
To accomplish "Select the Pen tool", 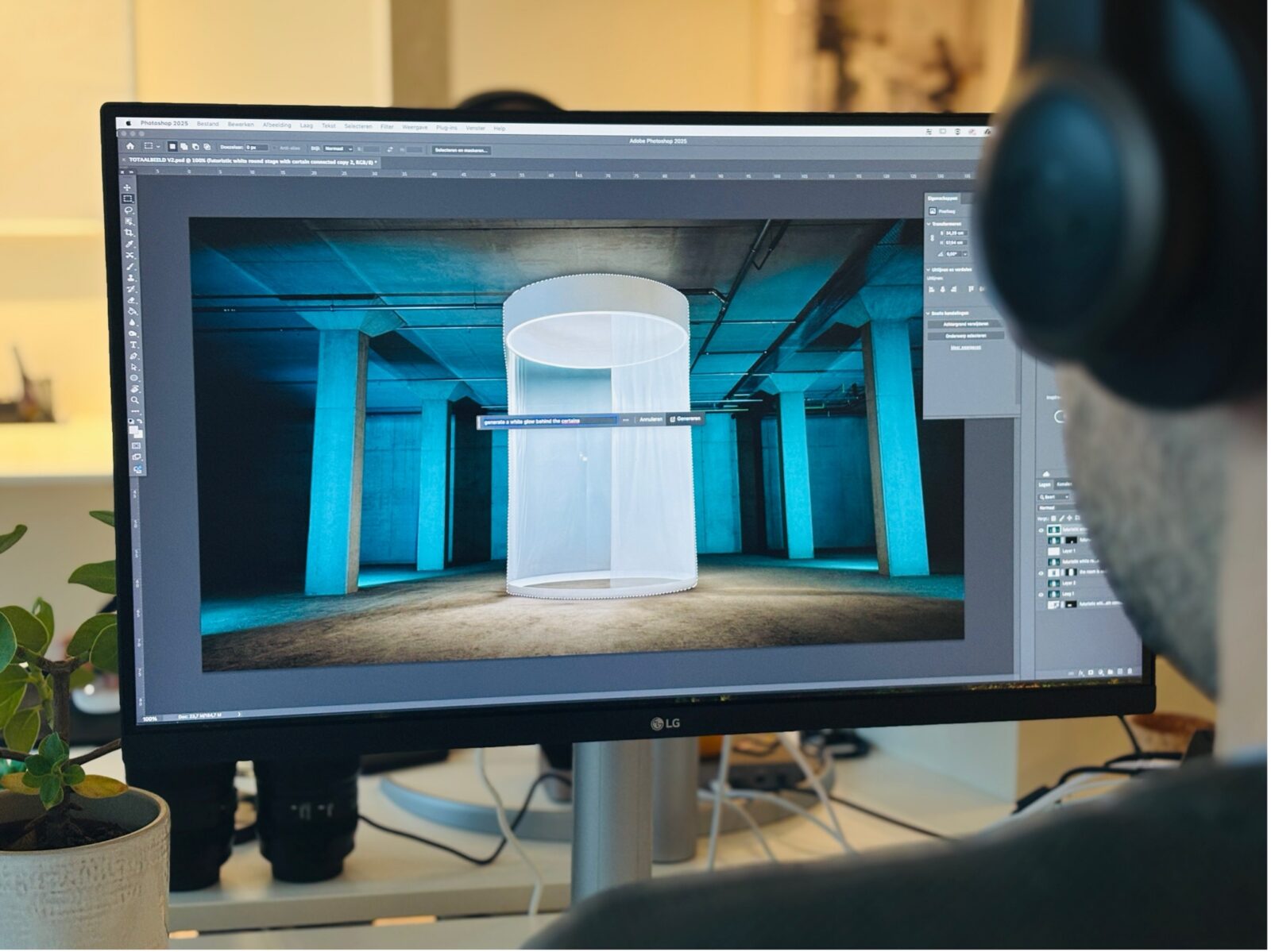I will point(133,356).
